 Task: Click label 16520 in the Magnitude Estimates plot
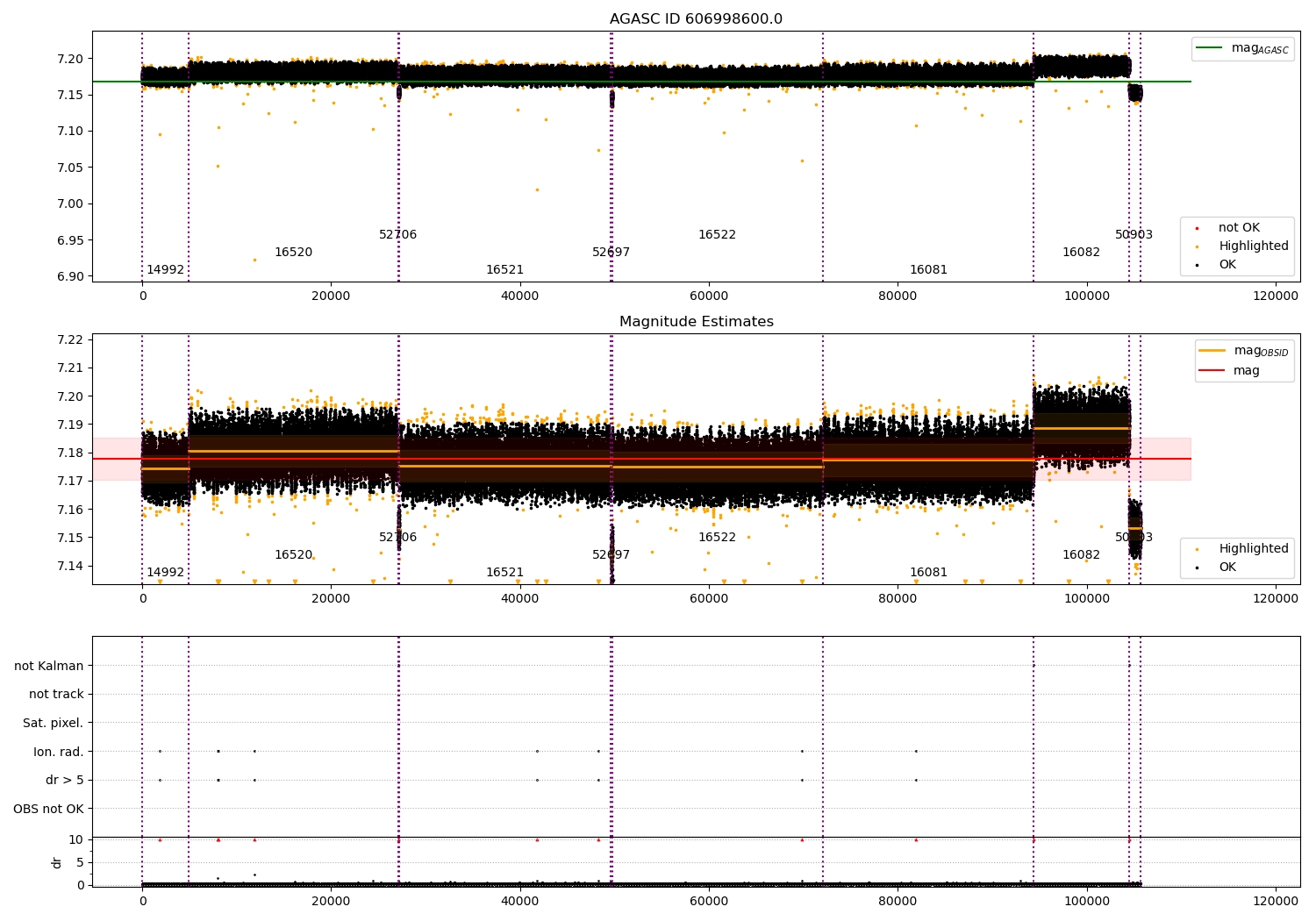click(x=293, y=555)
